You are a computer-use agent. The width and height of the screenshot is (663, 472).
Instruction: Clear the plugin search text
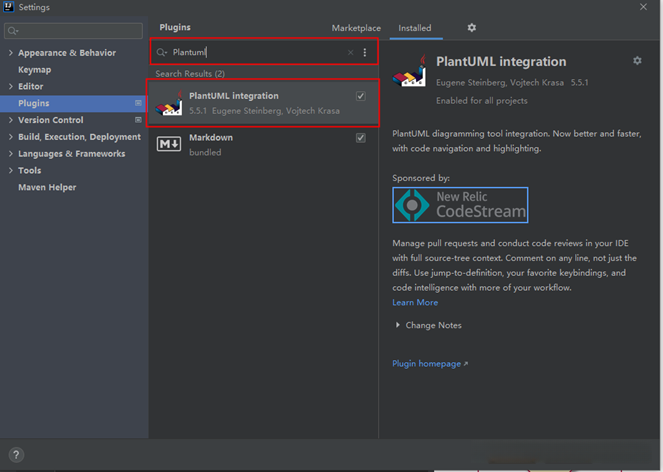(x=350, y=52)
